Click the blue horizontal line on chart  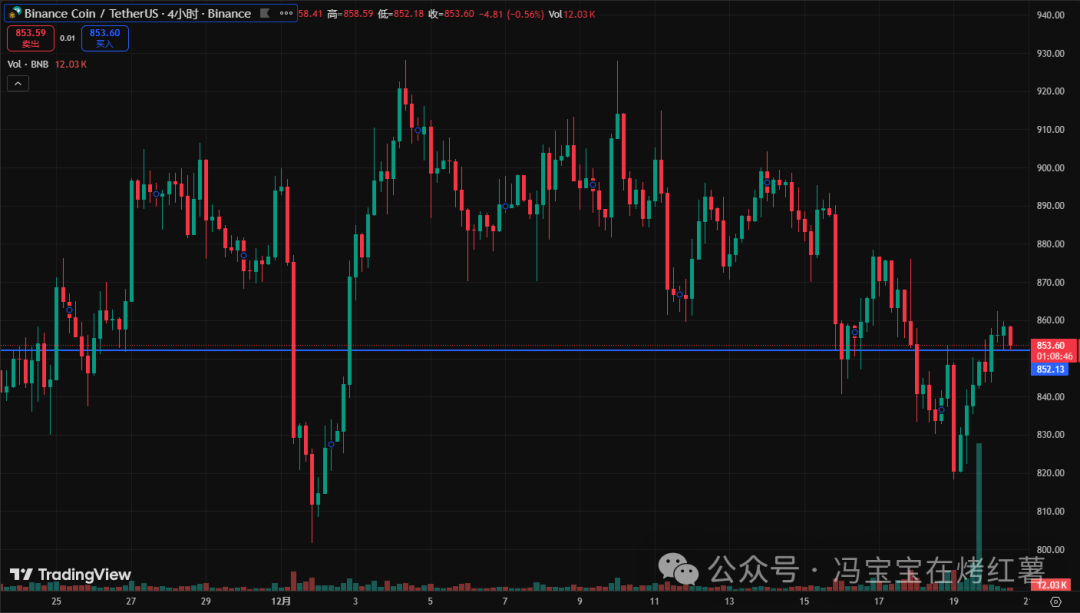500,350
